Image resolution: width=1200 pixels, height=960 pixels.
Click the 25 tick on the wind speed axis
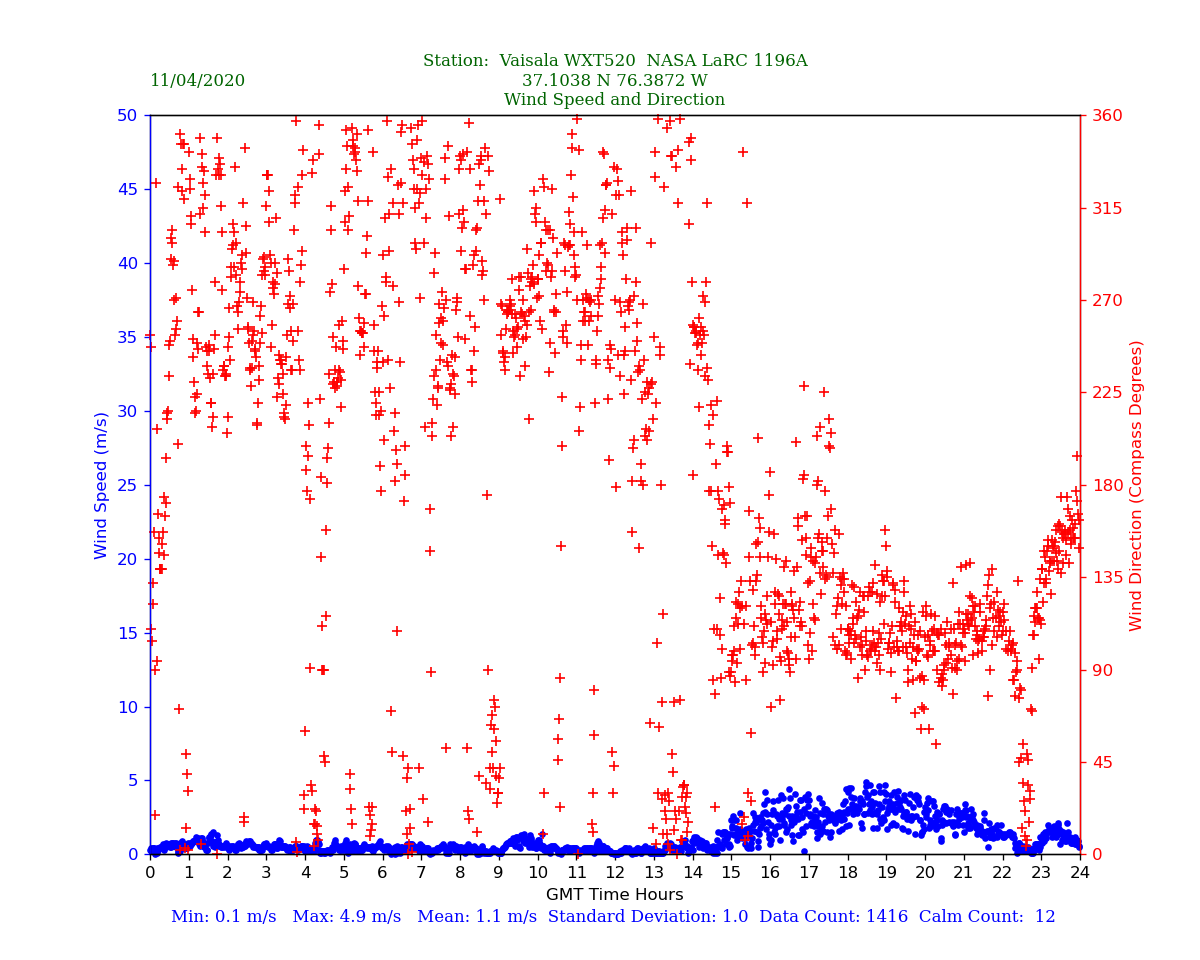coord(126,485)
